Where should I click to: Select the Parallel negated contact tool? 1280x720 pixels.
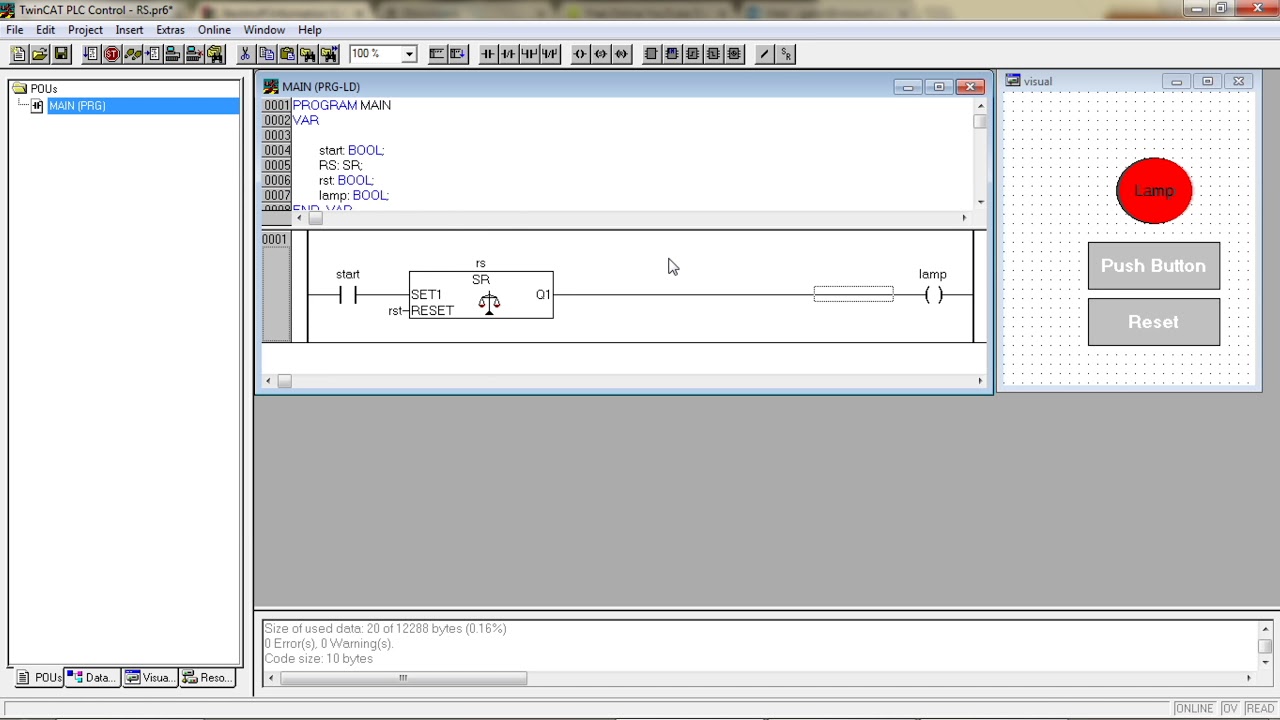549,54
